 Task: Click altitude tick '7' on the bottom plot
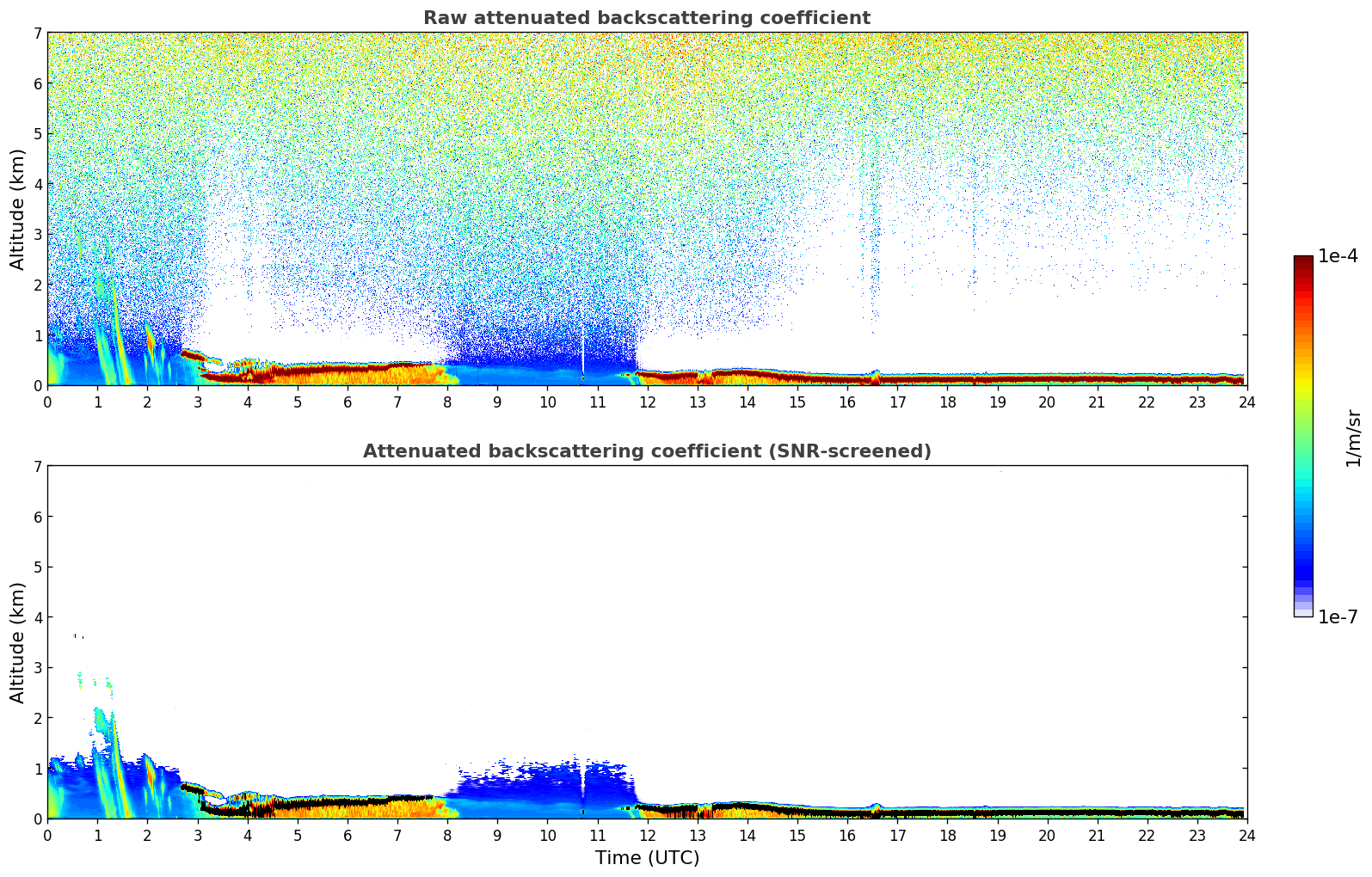tap(38, 466)
